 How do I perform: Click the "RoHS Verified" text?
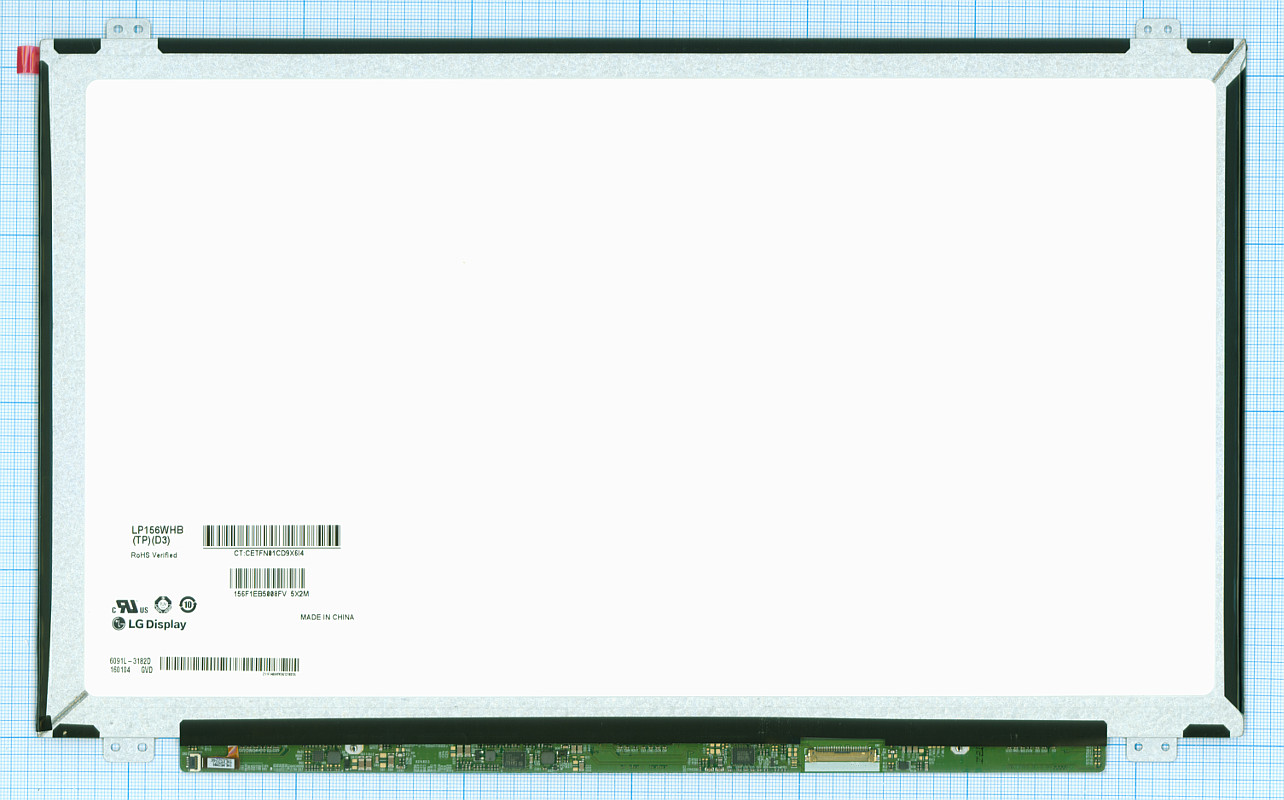coord(154,555)
